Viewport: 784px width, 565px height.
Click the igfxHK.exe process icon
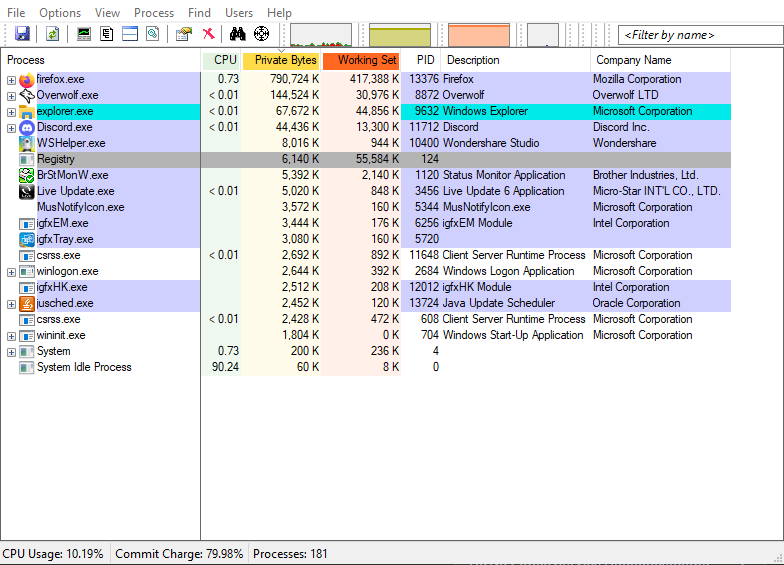pos(26,288)
